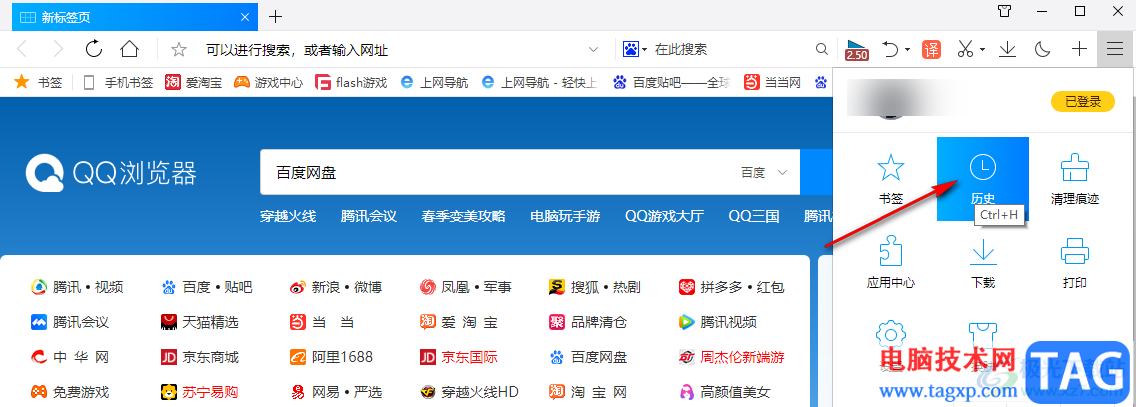The width and height of the screenshot is (1136, 407).
Task: Open the Baidu paw search engine dropdown
Action: (635, 49)
